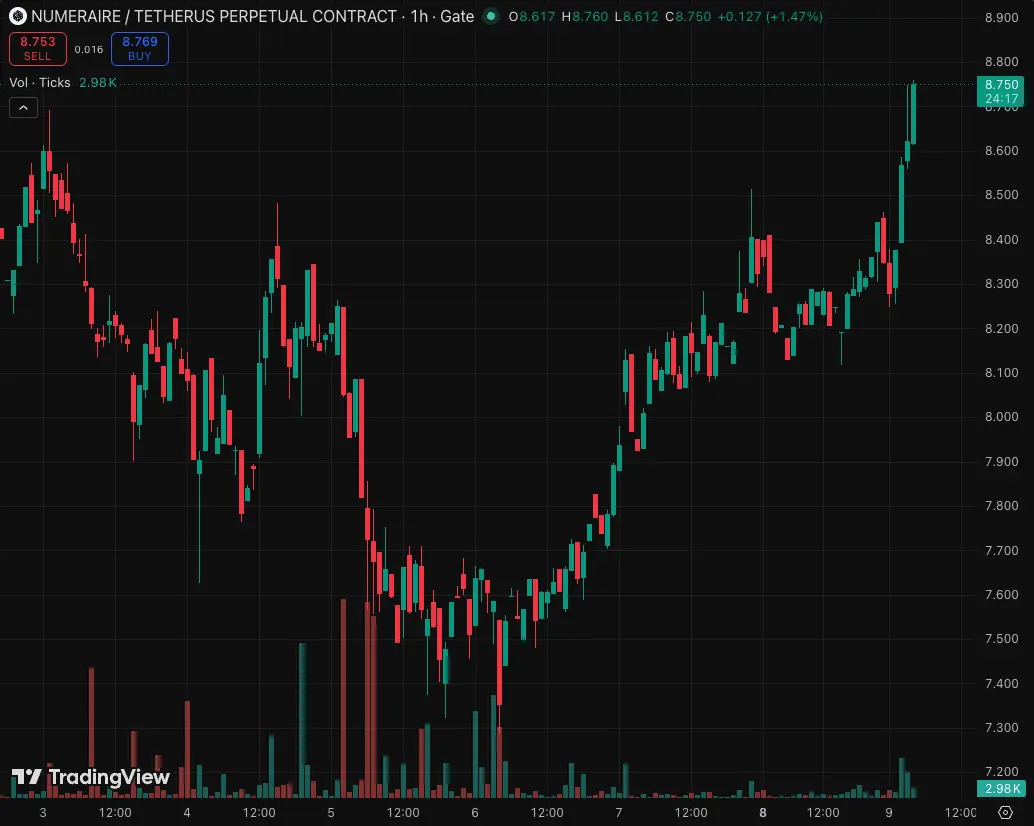
Task: Click date label 4 on time axis
Action: coord(187,813)
